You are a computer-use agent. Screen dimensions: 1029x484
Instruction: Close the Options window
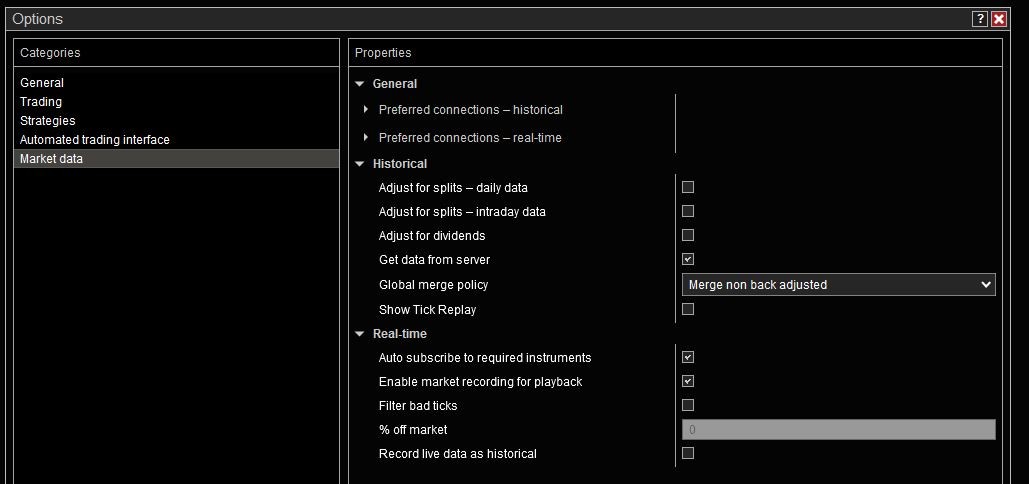coord(998,19)
